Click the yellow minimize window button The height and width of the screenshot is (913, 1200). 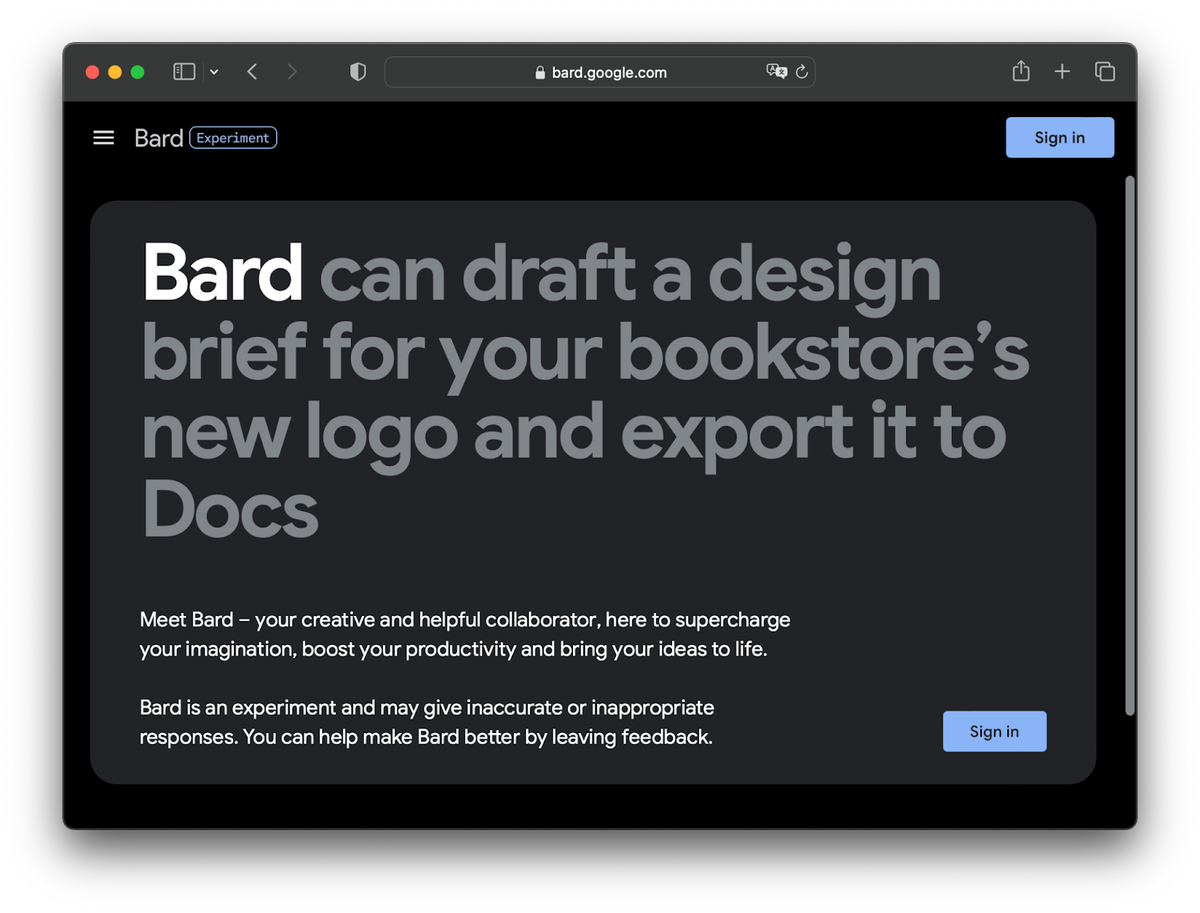pyautogui.click(x=115, y=72)
